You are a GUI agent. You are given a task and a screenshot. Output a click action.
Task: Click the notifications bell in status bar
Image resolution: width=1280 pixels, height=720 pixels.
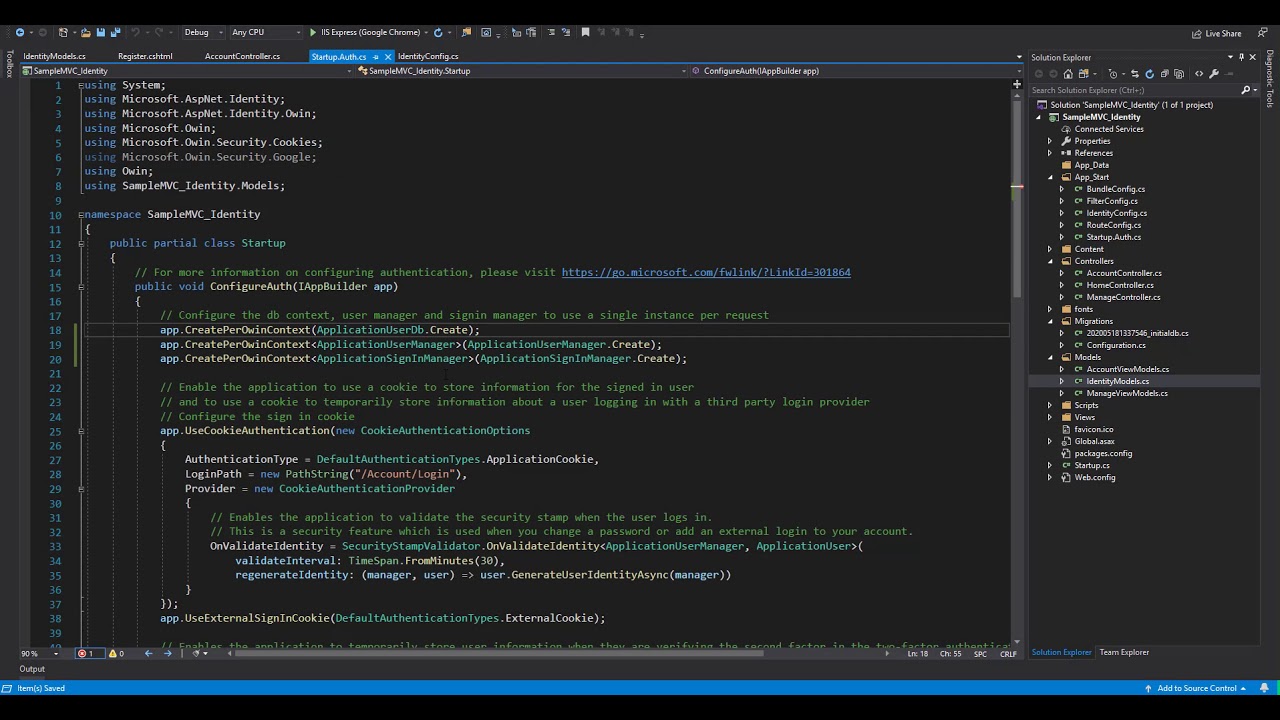(x=1266, y=688)
